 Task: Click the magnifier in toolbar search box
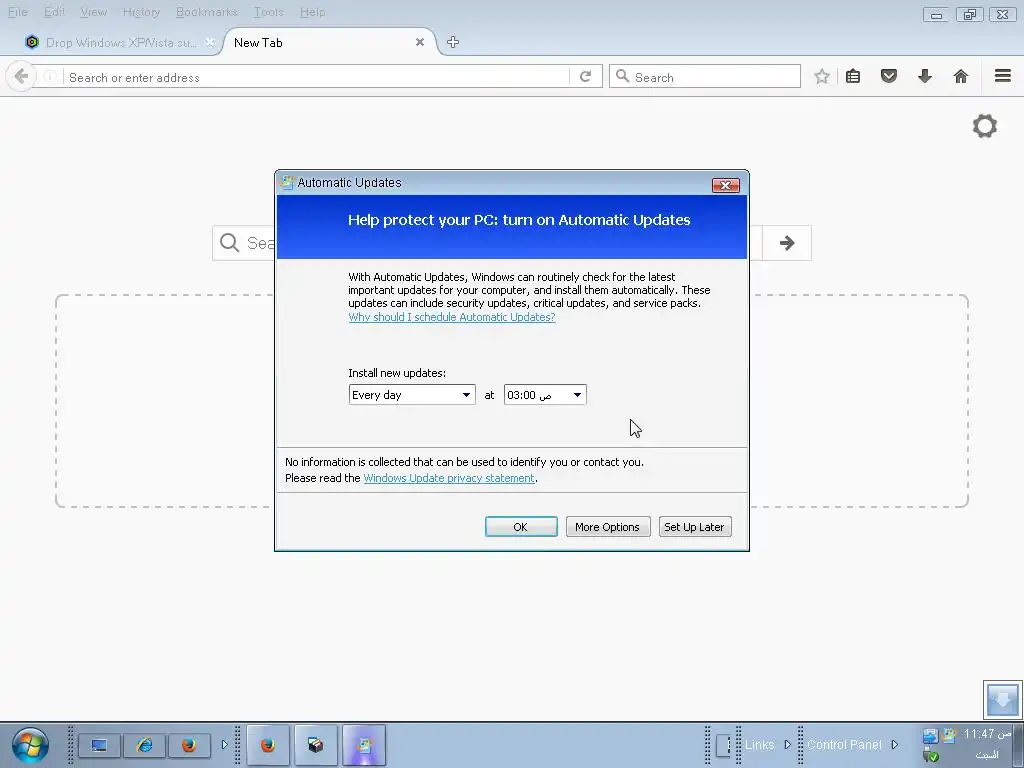pos(622,76)
